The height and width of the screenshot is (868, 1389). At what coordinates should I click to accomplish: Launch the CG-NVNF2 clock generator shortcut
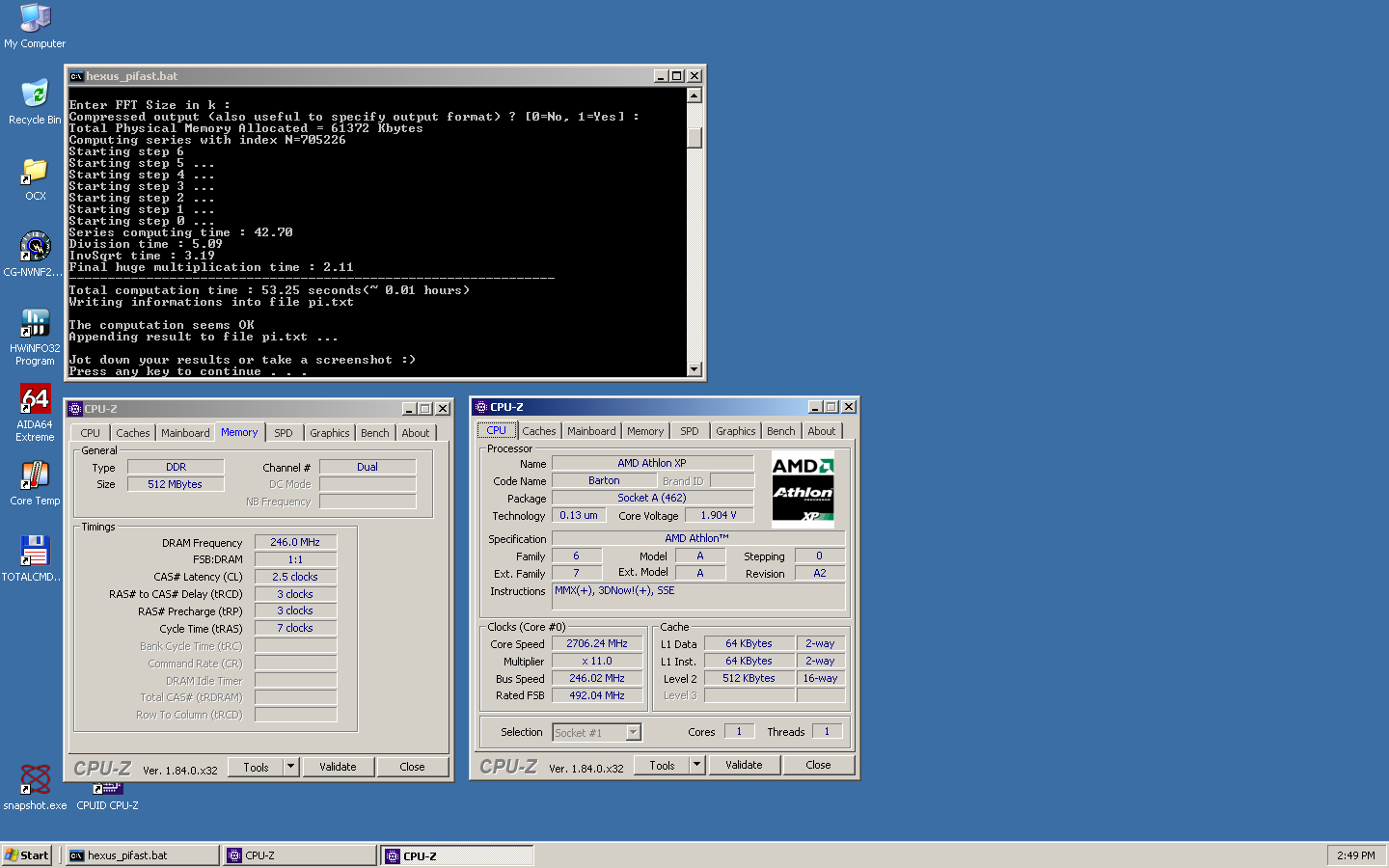[x=35, y=255]
